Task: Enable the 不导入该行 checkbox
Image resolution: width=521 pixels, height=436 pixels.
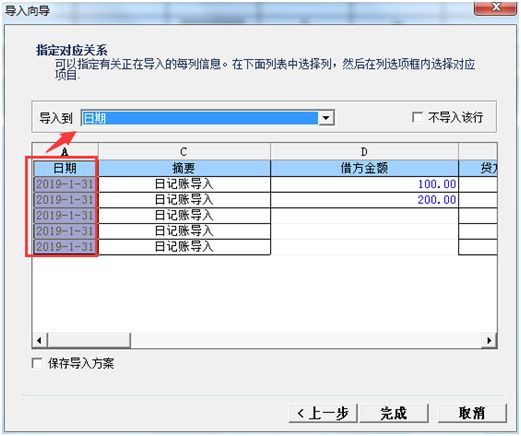Action: pos(417,117)
